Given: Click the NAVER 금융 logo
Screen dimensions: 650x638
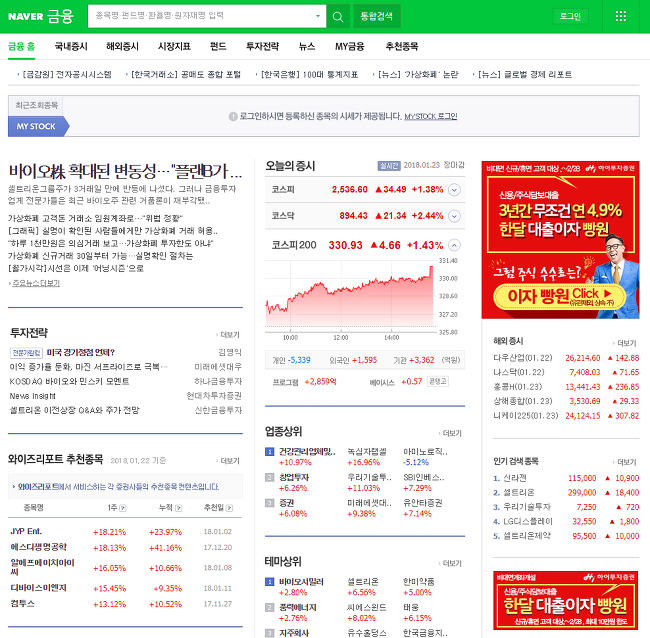Looking at the screenshot, I should 41,16.
